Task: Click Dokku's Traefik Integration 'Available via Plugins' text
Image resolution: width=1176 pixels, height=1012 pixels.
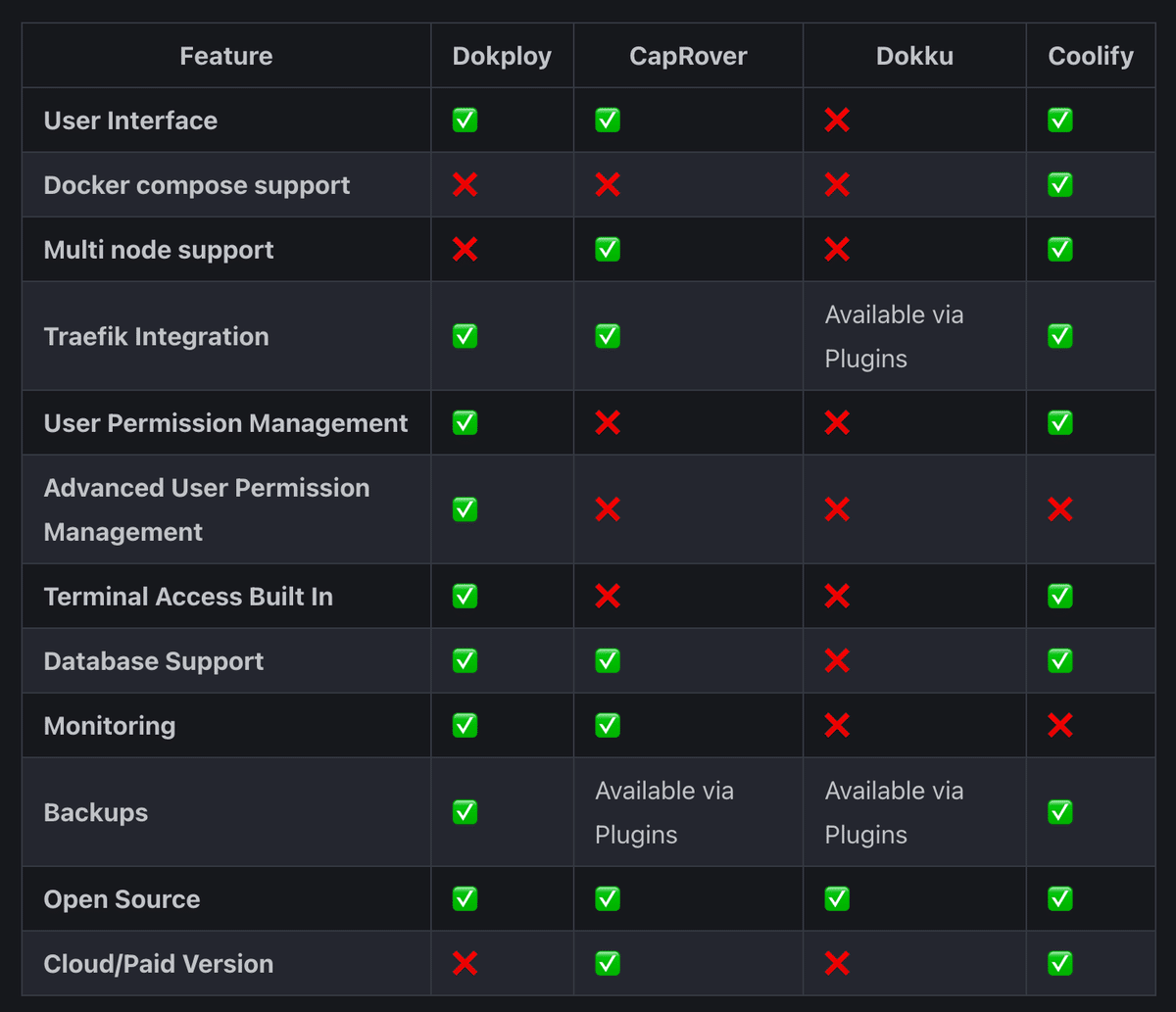Action: pos(894,336)
